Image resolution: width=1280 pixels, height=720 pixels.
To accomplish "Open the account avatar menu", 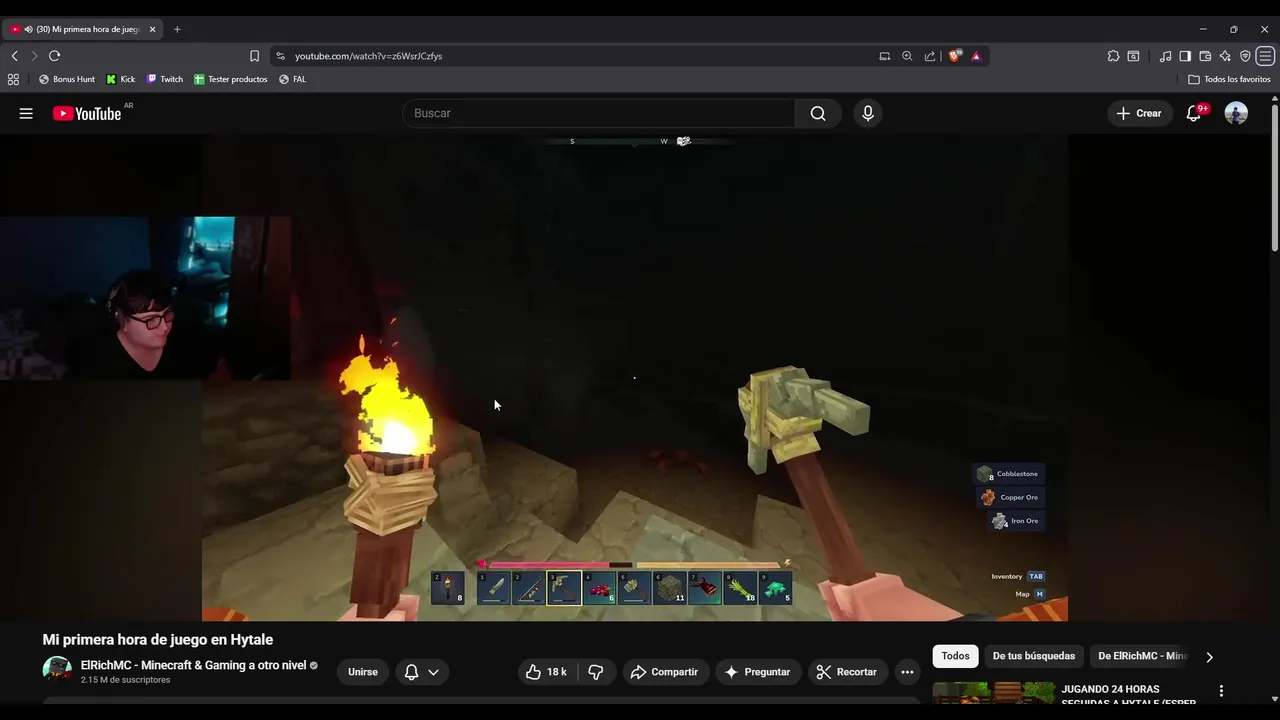I will 1236,113.
